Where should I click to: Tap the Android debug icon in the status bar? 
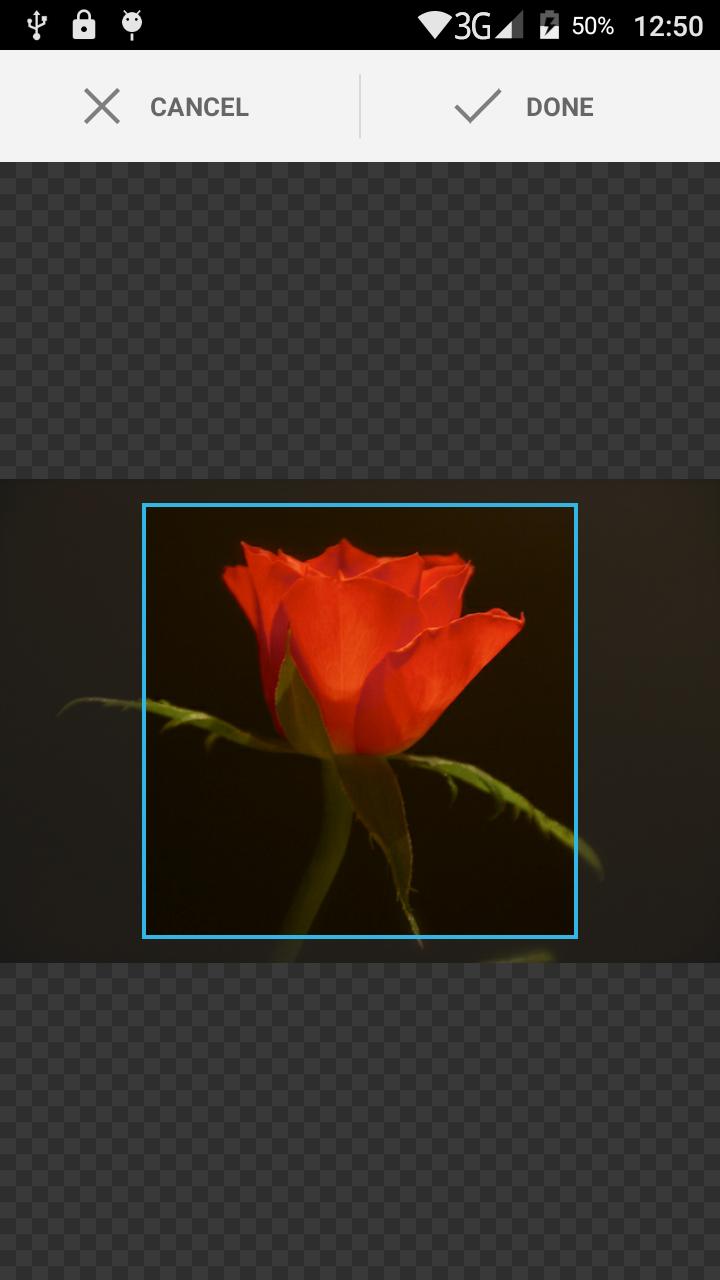coord(131,25)
